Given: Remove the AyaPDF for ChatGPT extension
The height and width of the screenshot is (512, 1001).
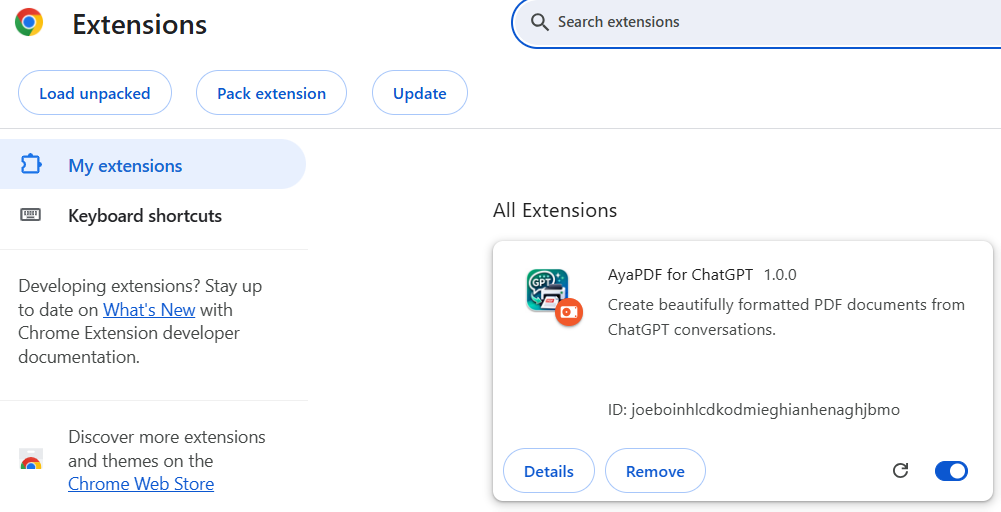Looking at the screenshot, I should click(655, 471).
